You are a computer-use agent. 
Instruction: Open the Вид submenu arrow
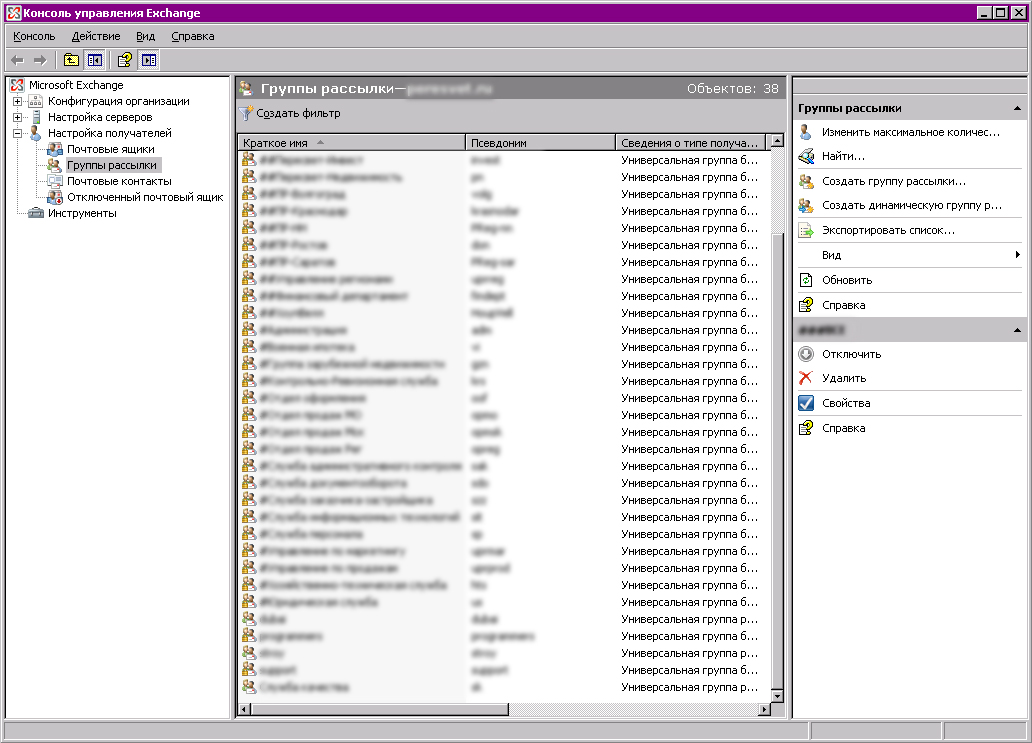coord(1018,255)
